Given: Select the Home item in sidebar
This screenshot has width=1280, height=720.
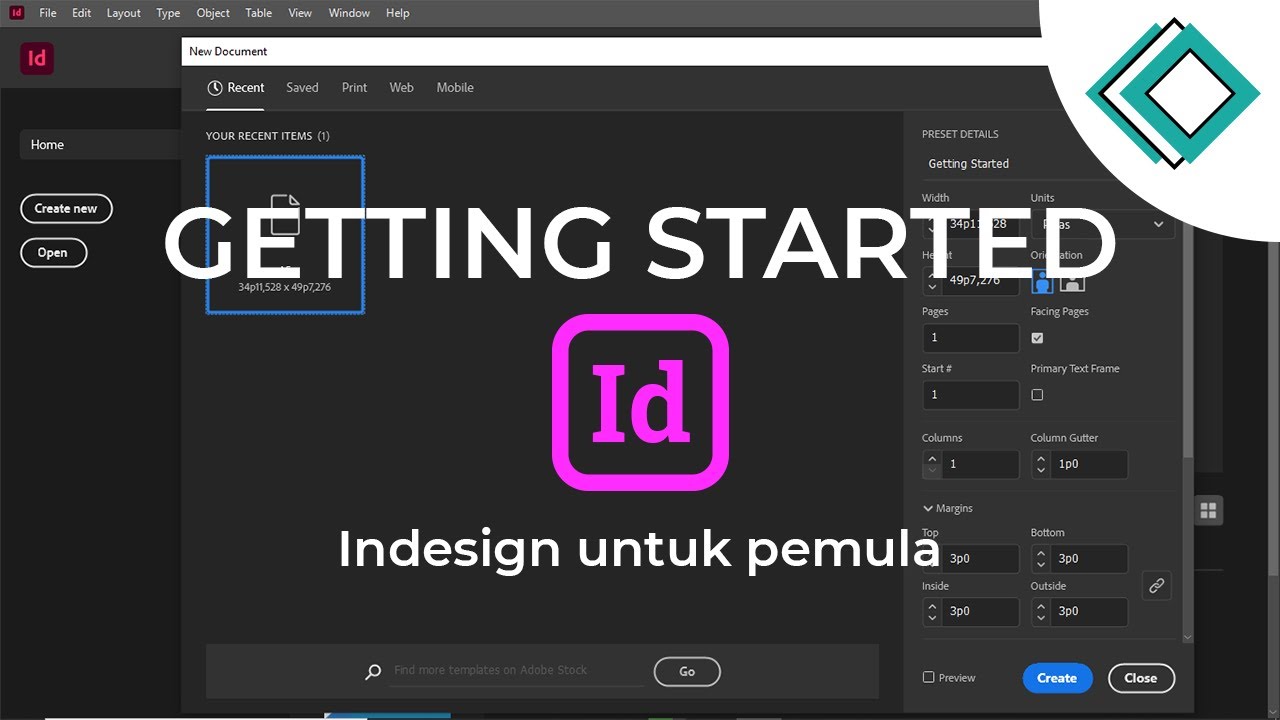Looking at the screenshot, I should [100, 145].
